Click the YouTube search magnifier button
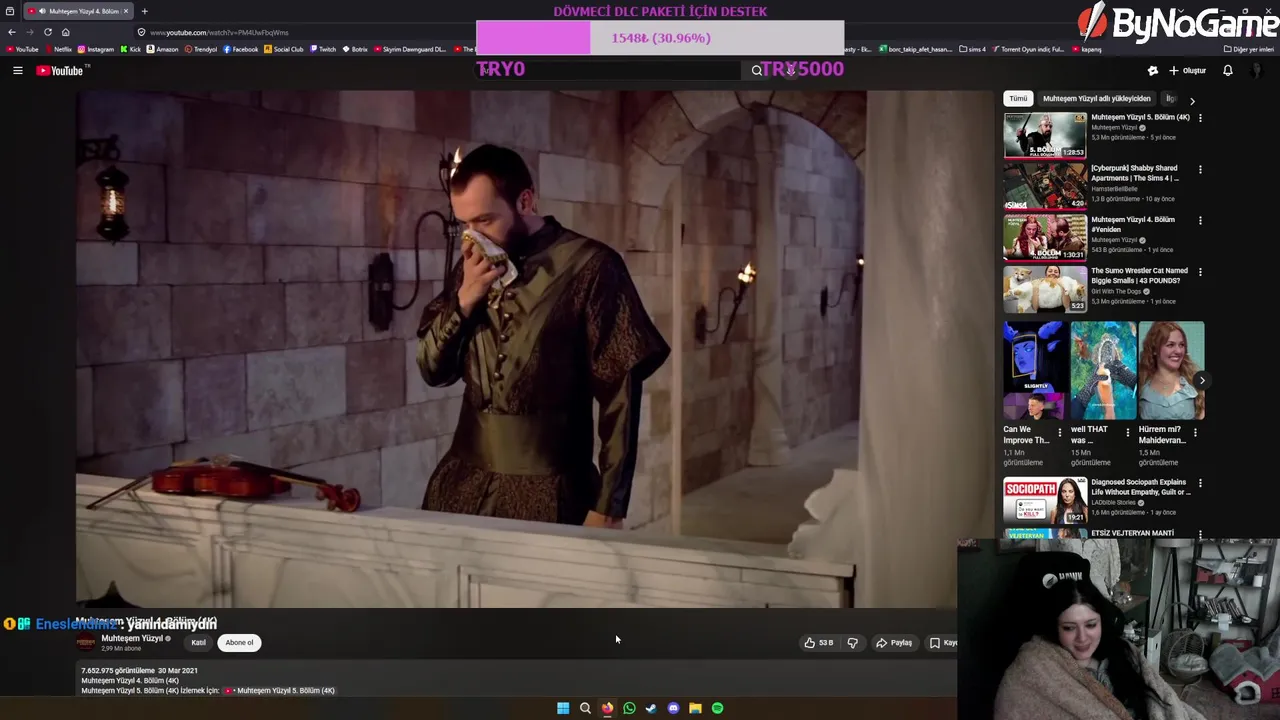This screenshot has height=720, width=1280. (x=757, y=70)
